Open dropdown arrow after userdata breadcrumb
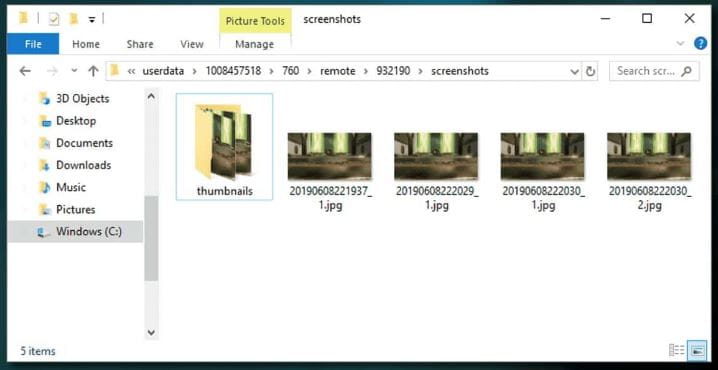This screenshot has height=370, width=718. [195, 71]
